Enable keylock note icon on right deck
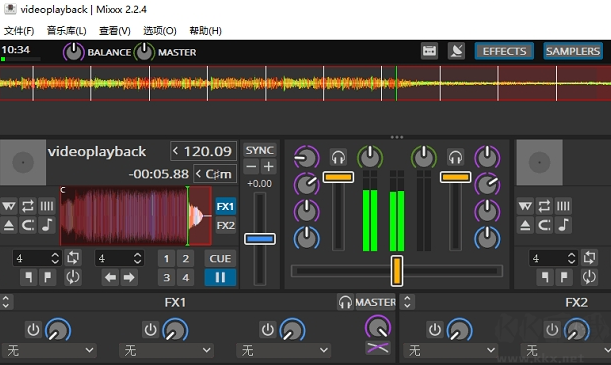This screenshot has width=611, height=365. [x=563, y=225]
